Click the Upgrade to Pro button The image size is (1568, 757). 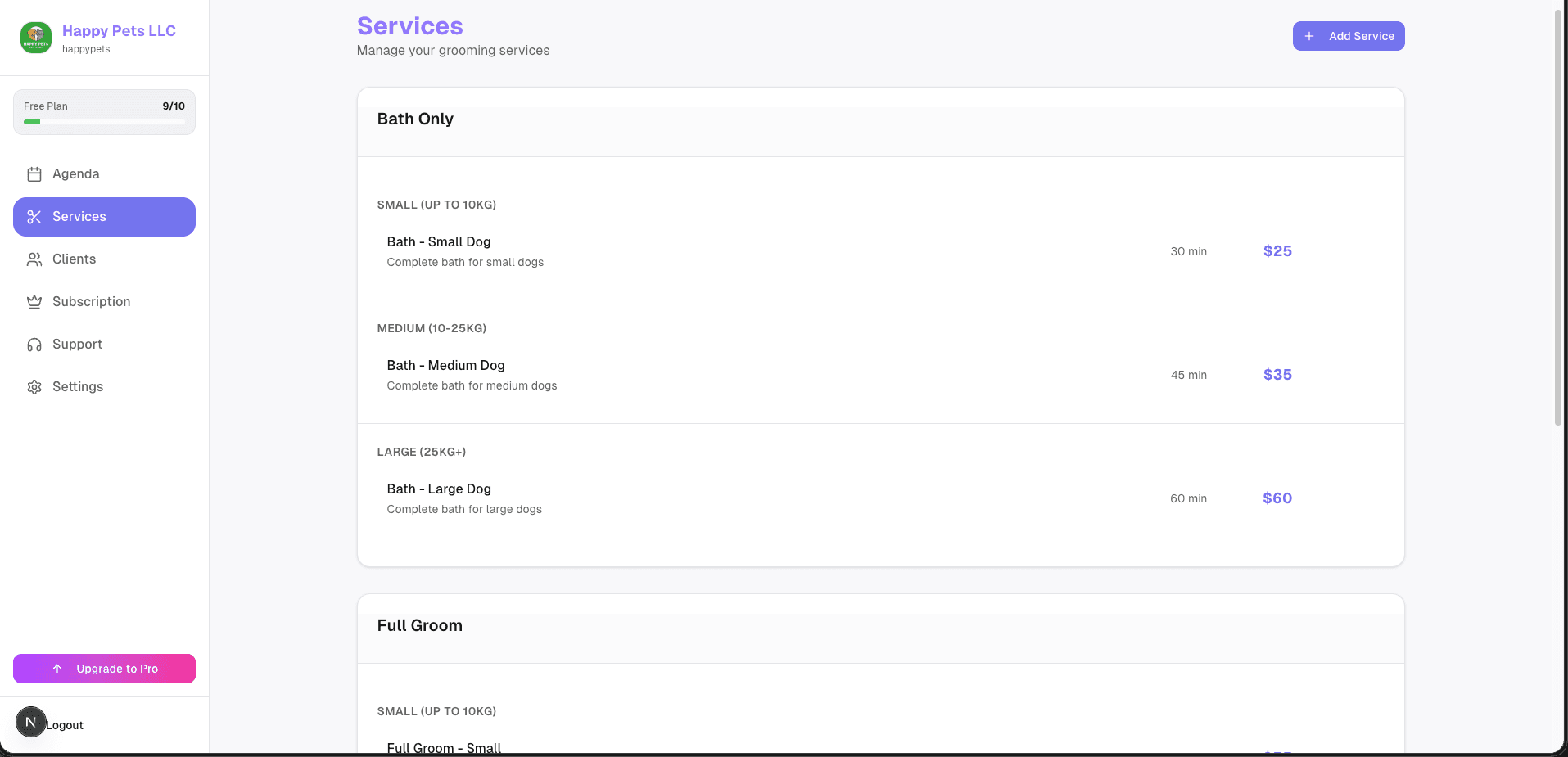pyautogui.click(x=104, y=668)
